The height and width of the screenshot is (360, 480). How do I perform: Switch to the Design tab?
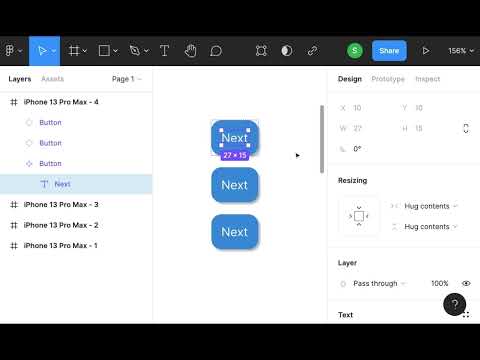click(350, 79)
